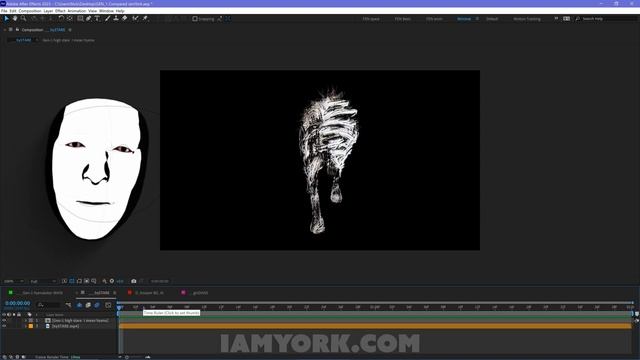Select the Pan Behind anchor point tool
Screen dimensions: 640x360
tap(70, 18)
